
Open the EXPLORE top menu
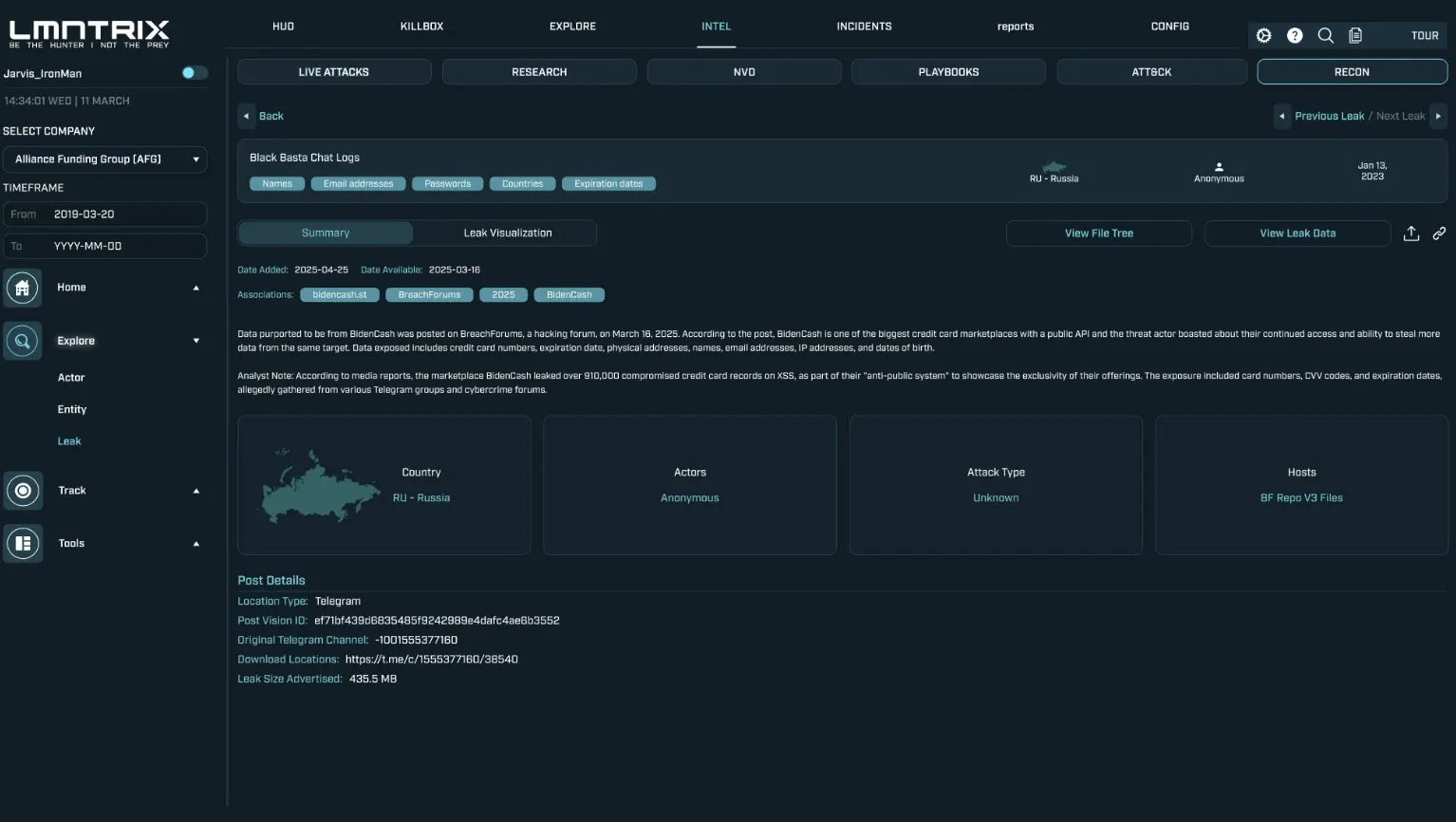572,27
